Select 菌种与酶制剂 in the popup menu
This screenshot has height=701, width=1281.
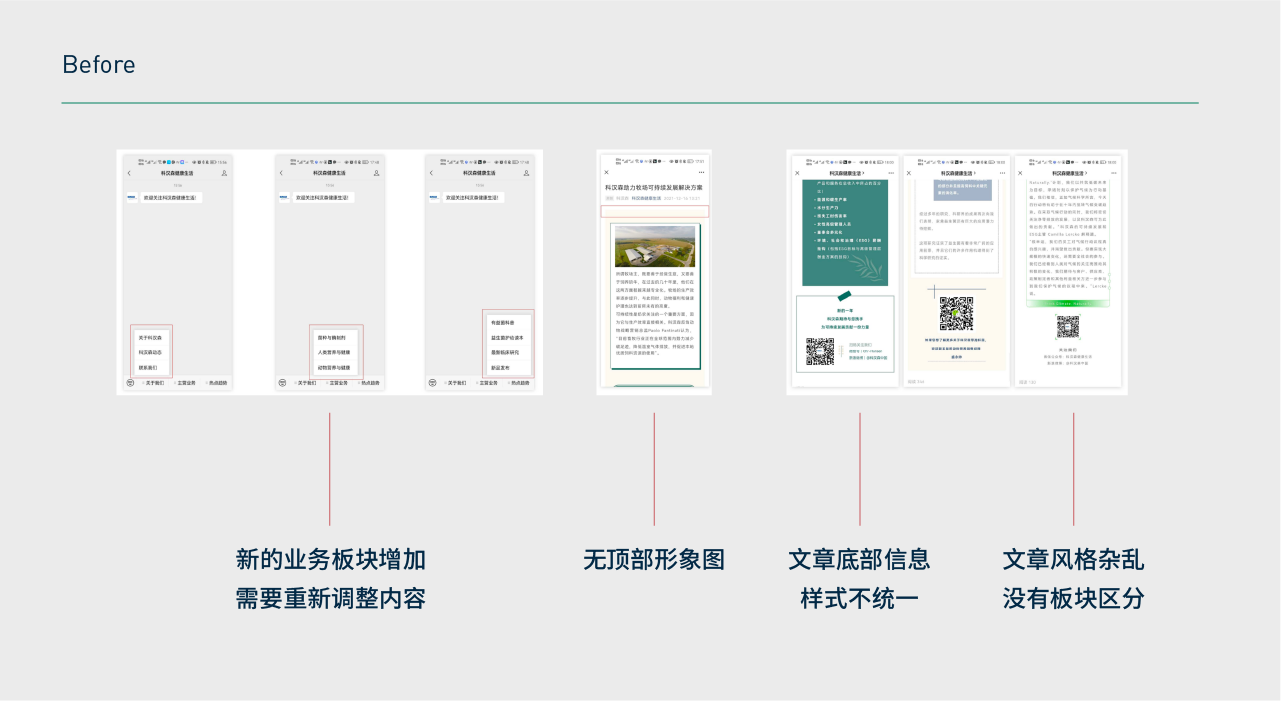coord(334,338)
